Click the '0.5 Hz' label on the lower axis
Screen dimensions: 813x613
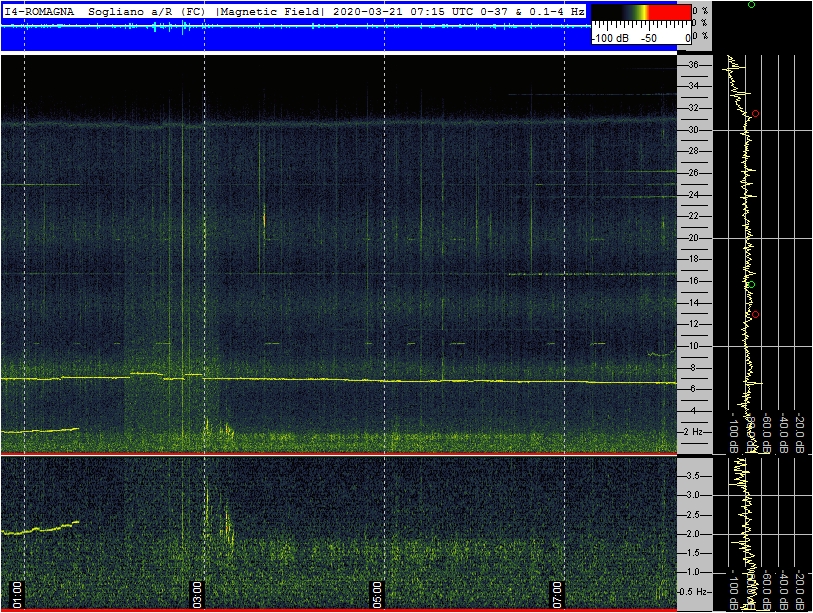click(693, 591)
